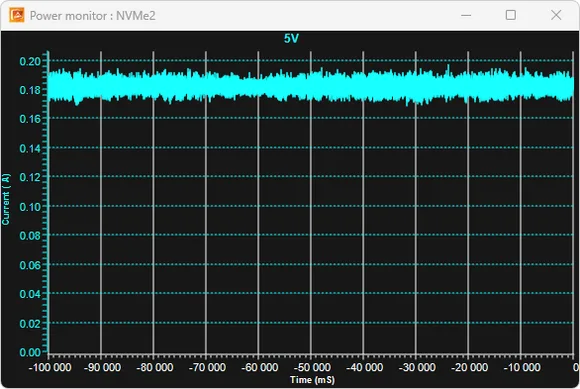Click the 0.14 value on current axis

coord(30,148)
